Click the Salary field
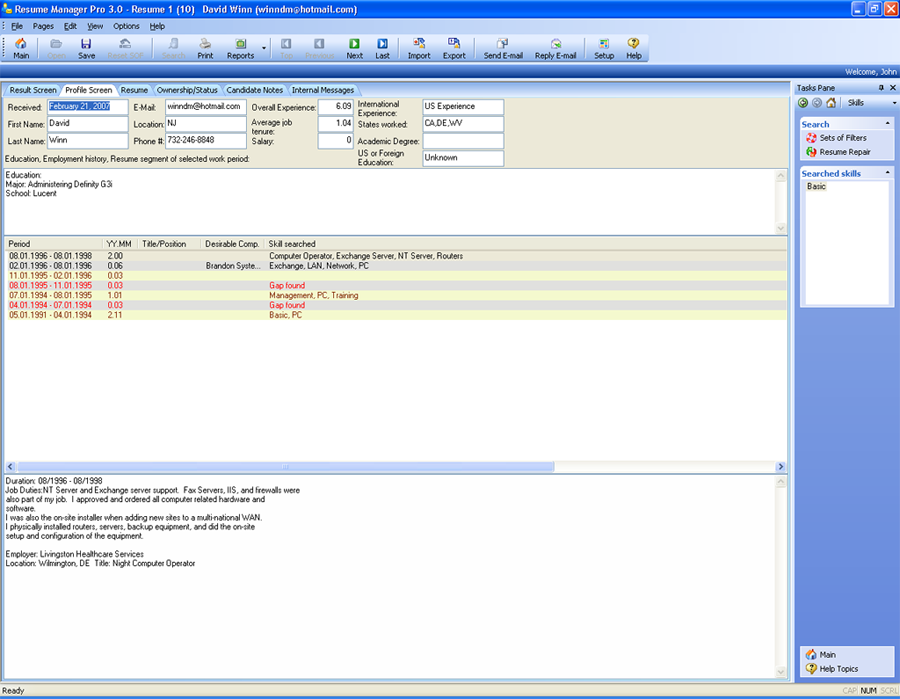Image resolution: width=900 pixels, height=699 pixels. (335, 141)
